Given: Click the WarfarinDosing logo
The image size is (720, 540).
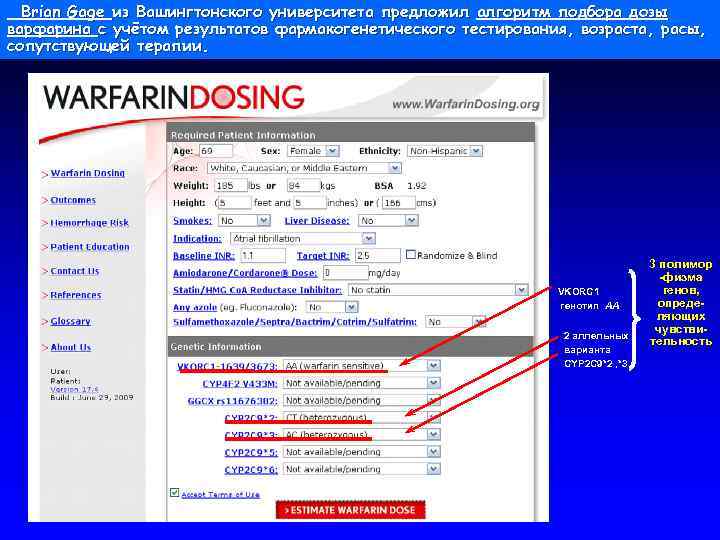Looking at the screenshot, I should 174,97.
